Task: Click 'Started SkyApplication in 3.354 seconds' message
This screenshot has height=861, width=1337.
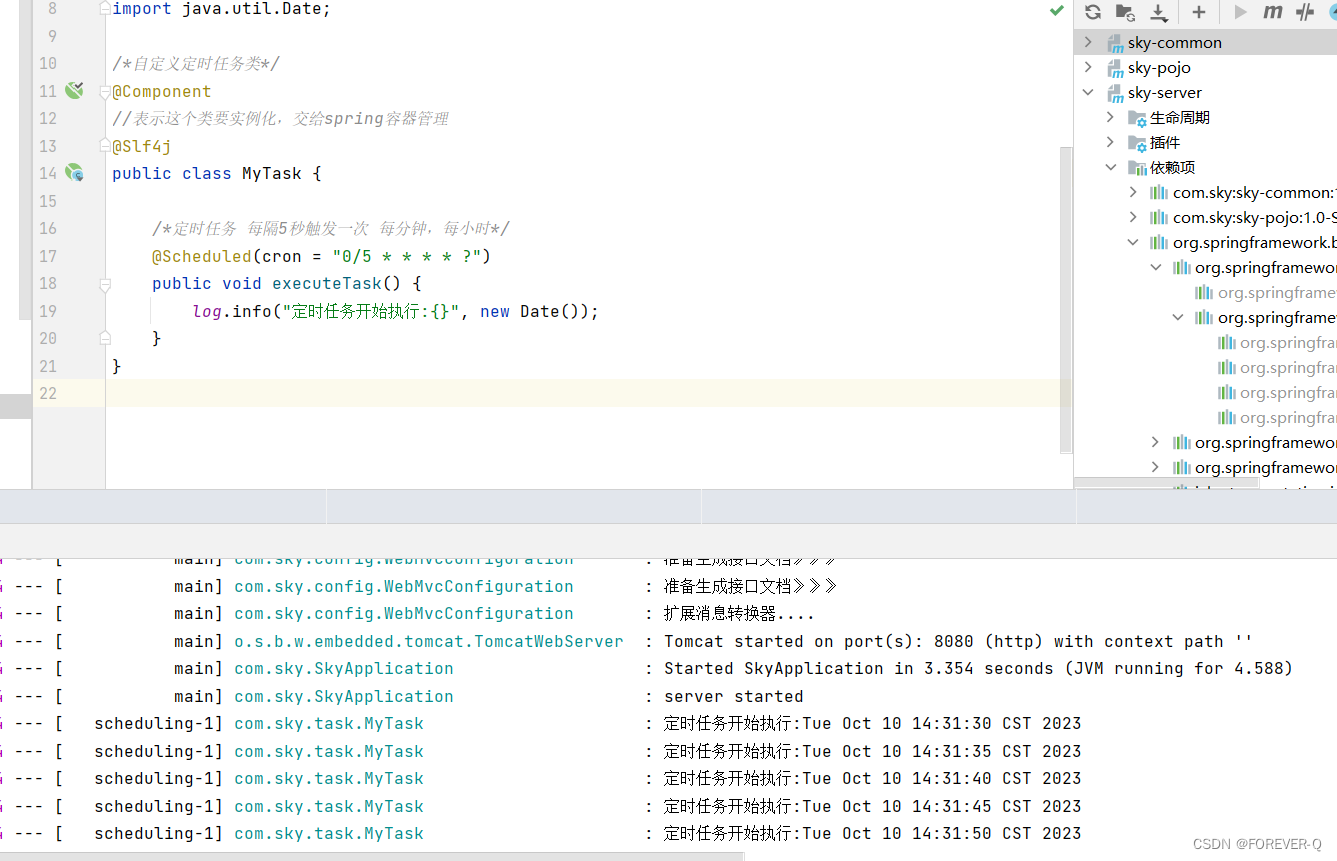Action: point(978,668)
